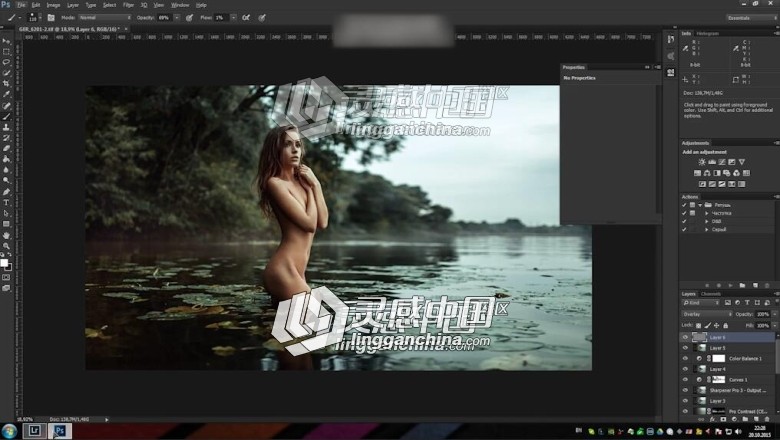Click Lock position icon in Layers
780x440 pixels.
tap(716, 325)
